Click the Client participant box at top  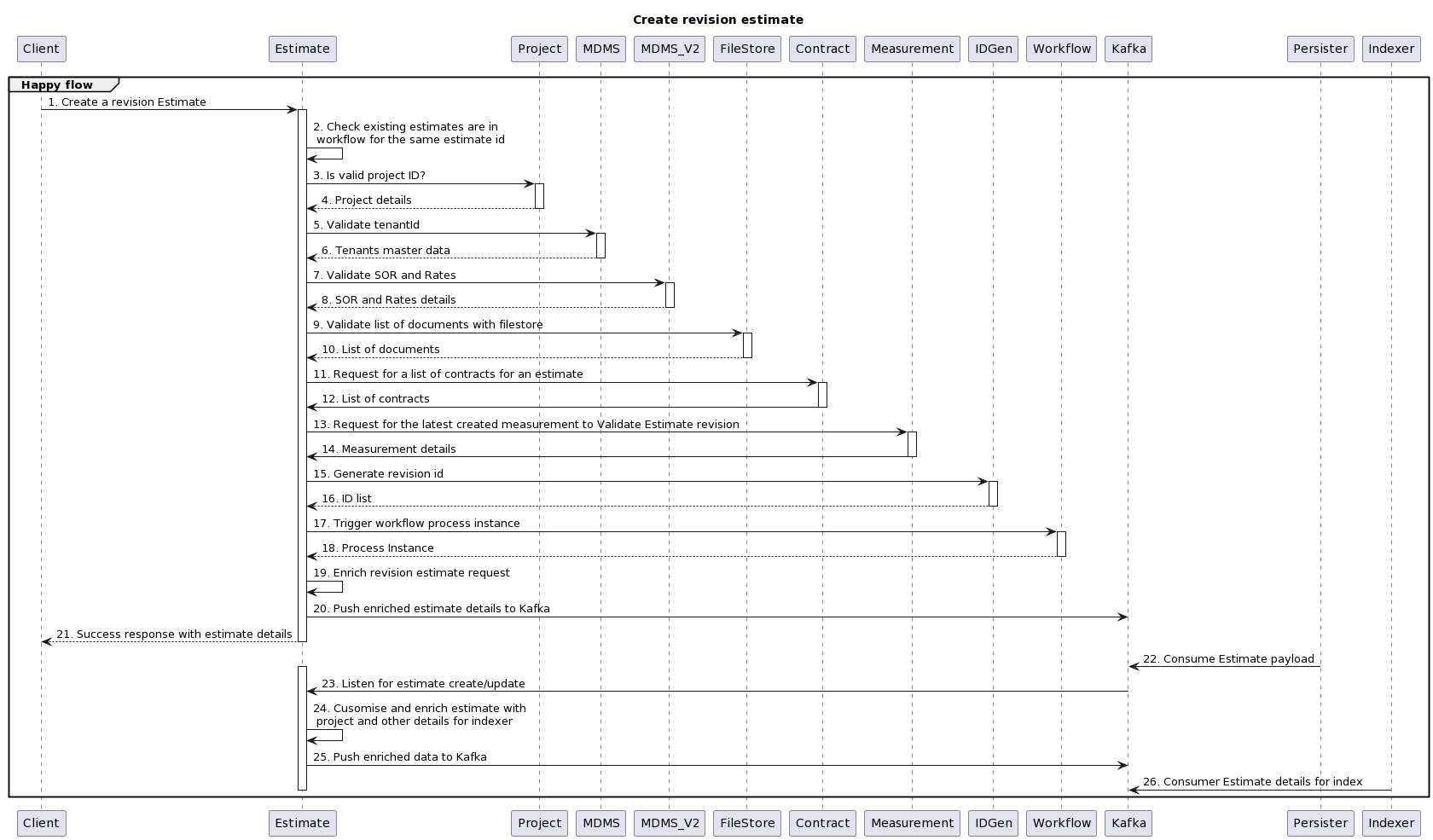click(41, 49)
